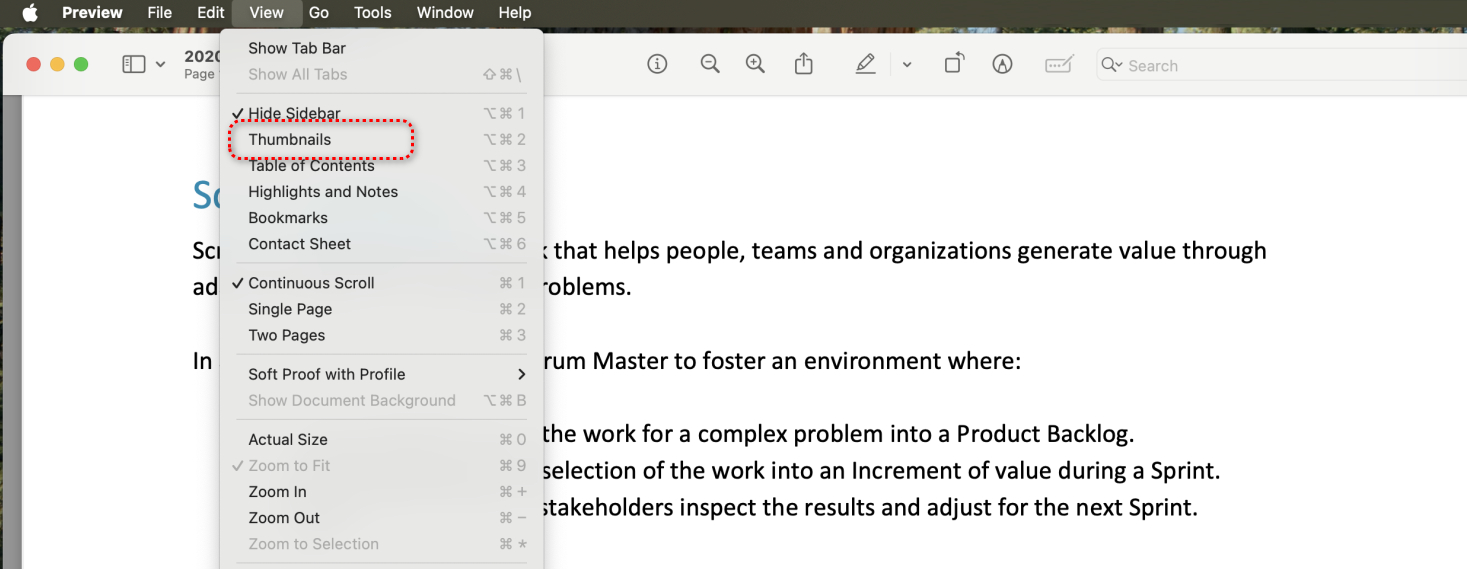This screenshot has width=1467, height=569.
Task: Click the zoom in magnifier icon
Action: pos(755,65)
